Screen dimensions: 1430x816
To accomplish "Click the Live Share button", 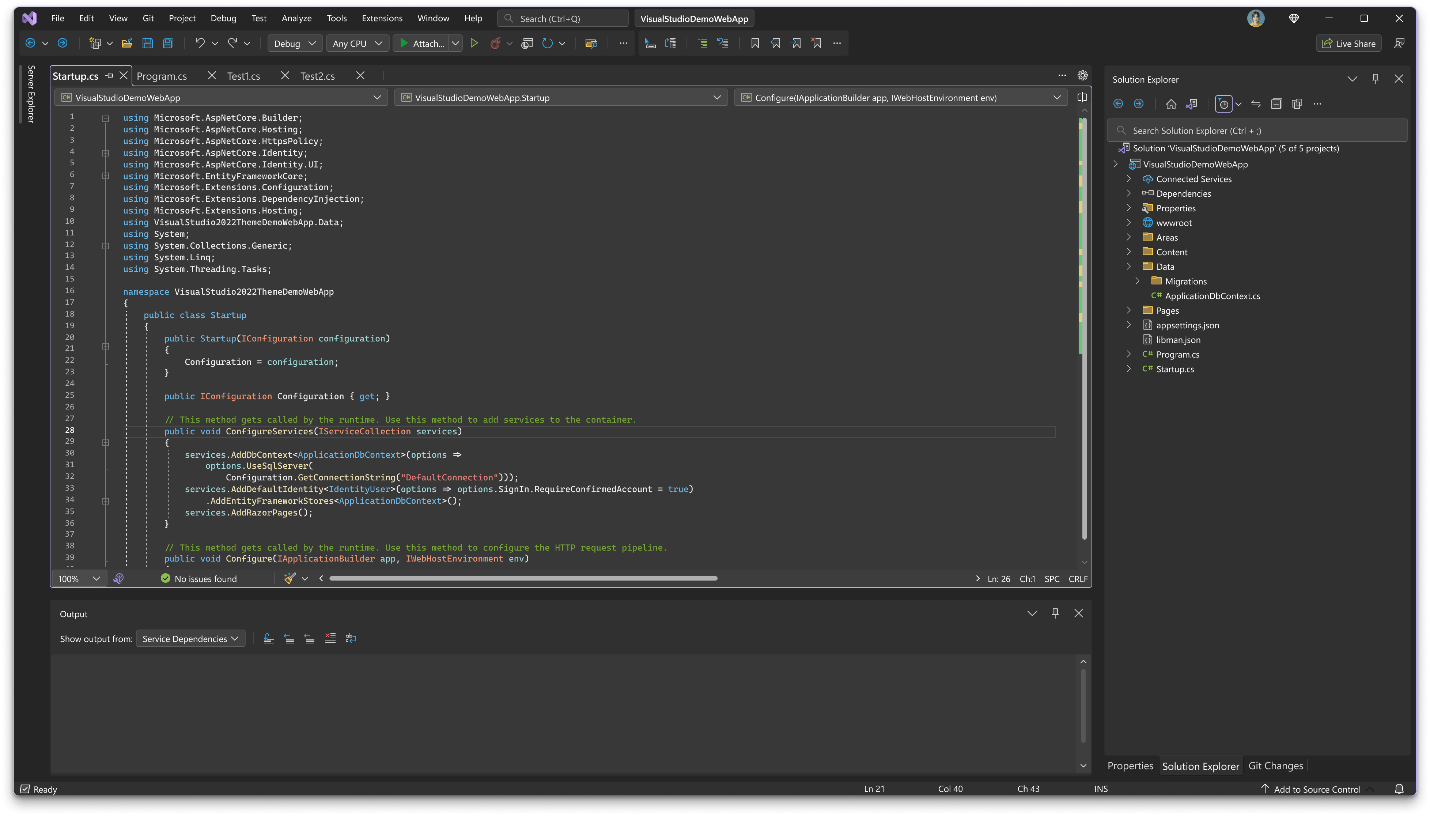I will (x=1348, y=43).
